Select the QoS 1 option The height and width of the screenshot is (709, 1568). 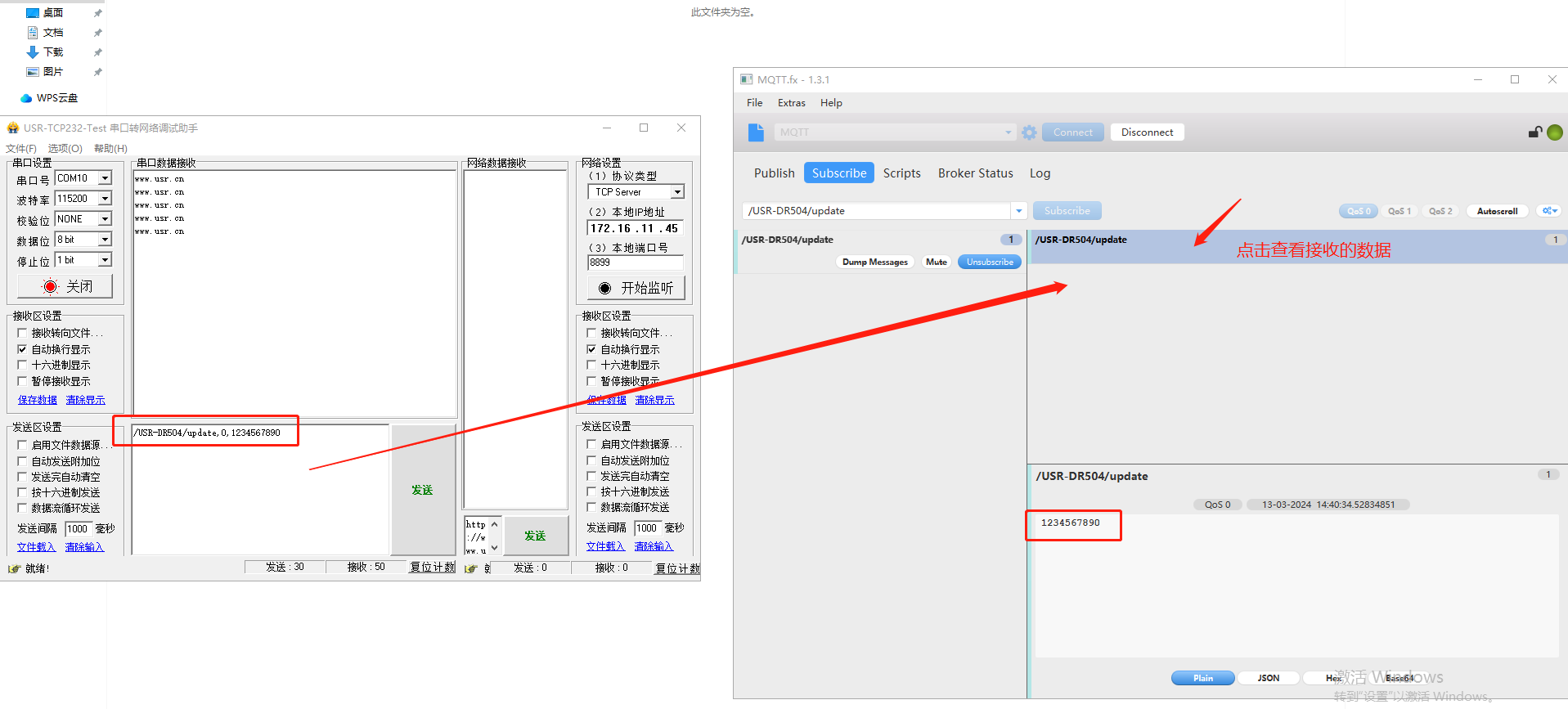(1399, 211)
